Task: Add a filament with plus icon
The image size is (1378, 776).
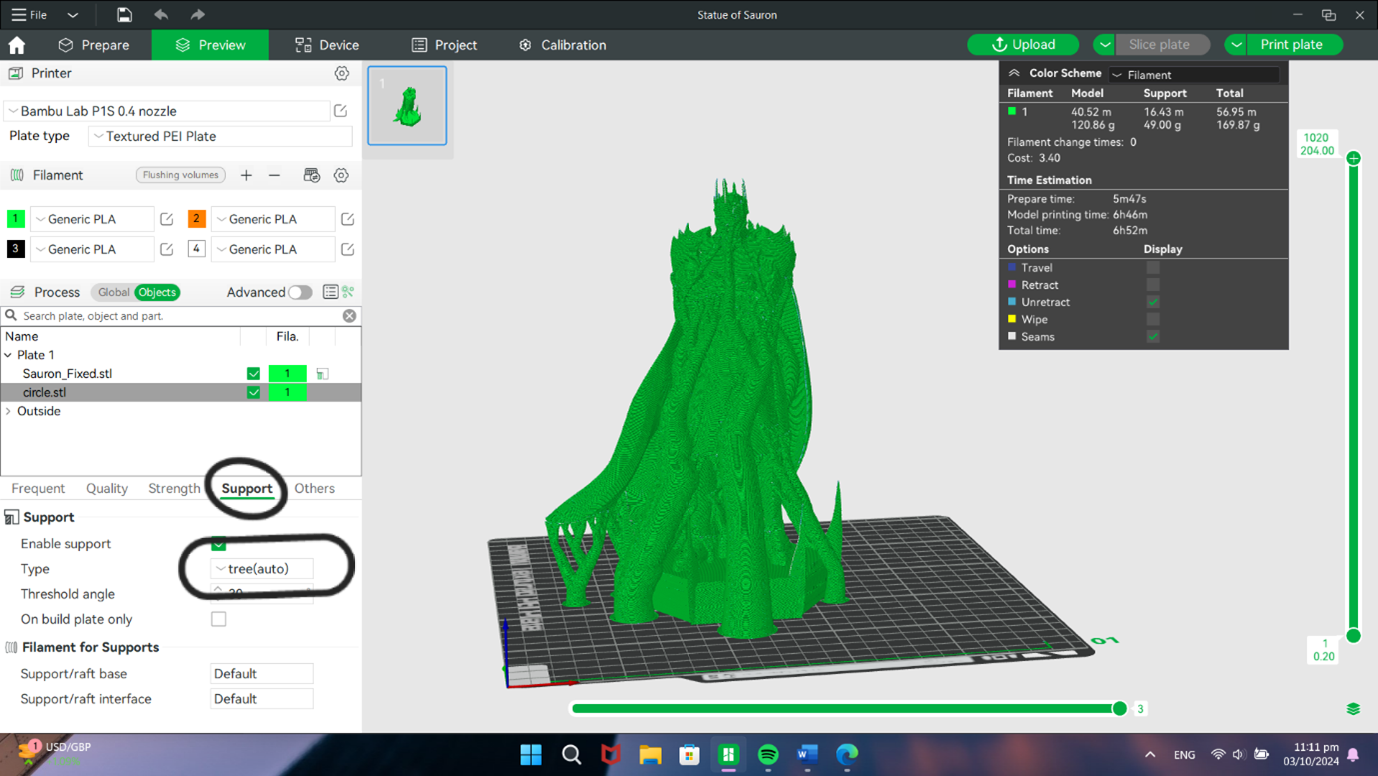Action: (246, 175)
